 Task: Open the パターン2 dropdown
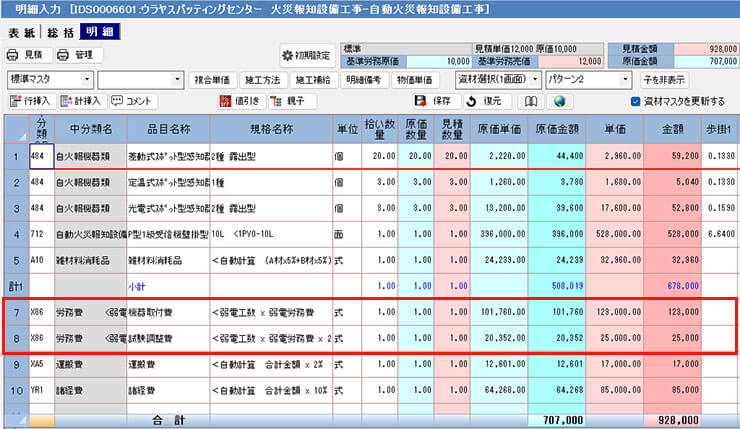[x=578, y=78]
